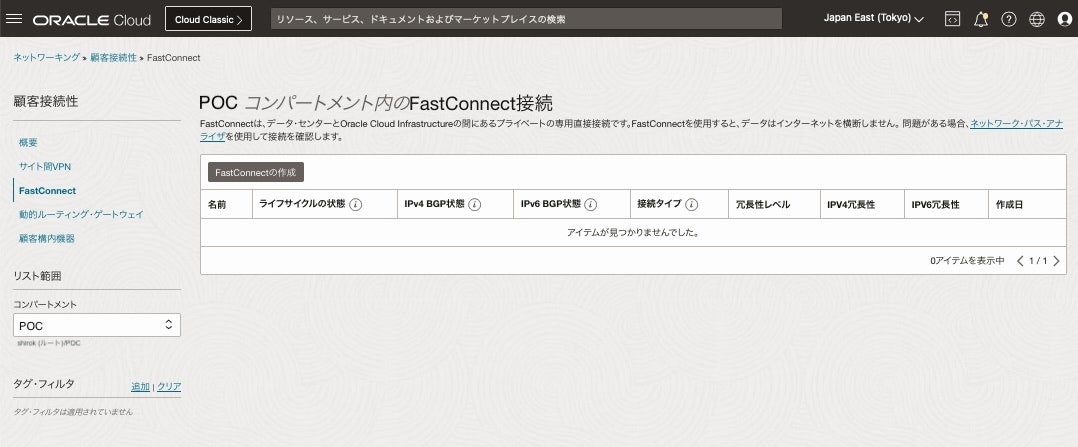Image resolution: width=1078 pixels, height=447 pixels.
Task: Click the IPV6冗長性 column header
Action: pyautogui.click(x=935, y=204)
